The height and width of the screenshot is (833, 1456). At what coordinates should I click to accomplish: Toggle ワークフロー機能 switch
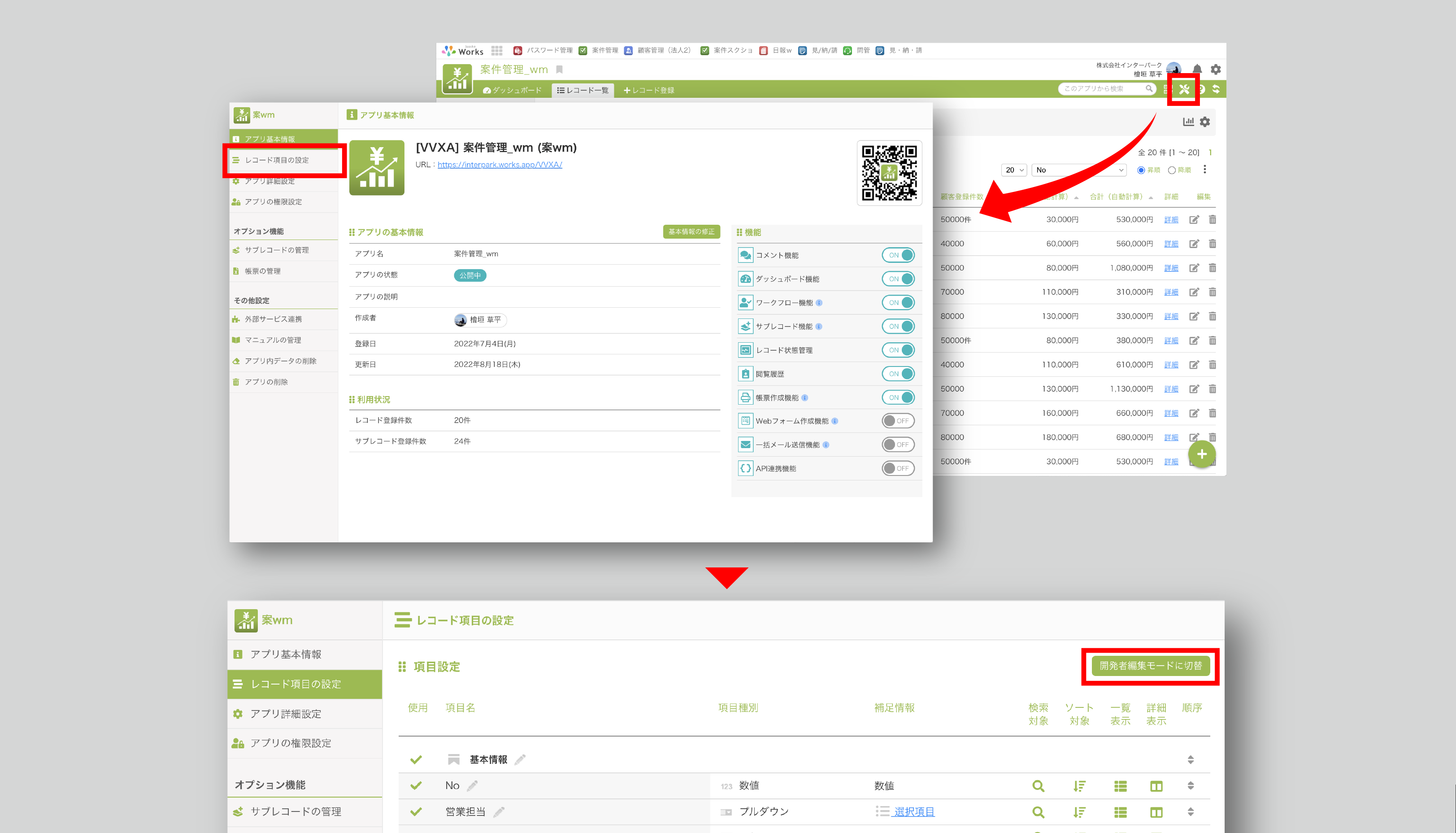[x=898, y=303]
